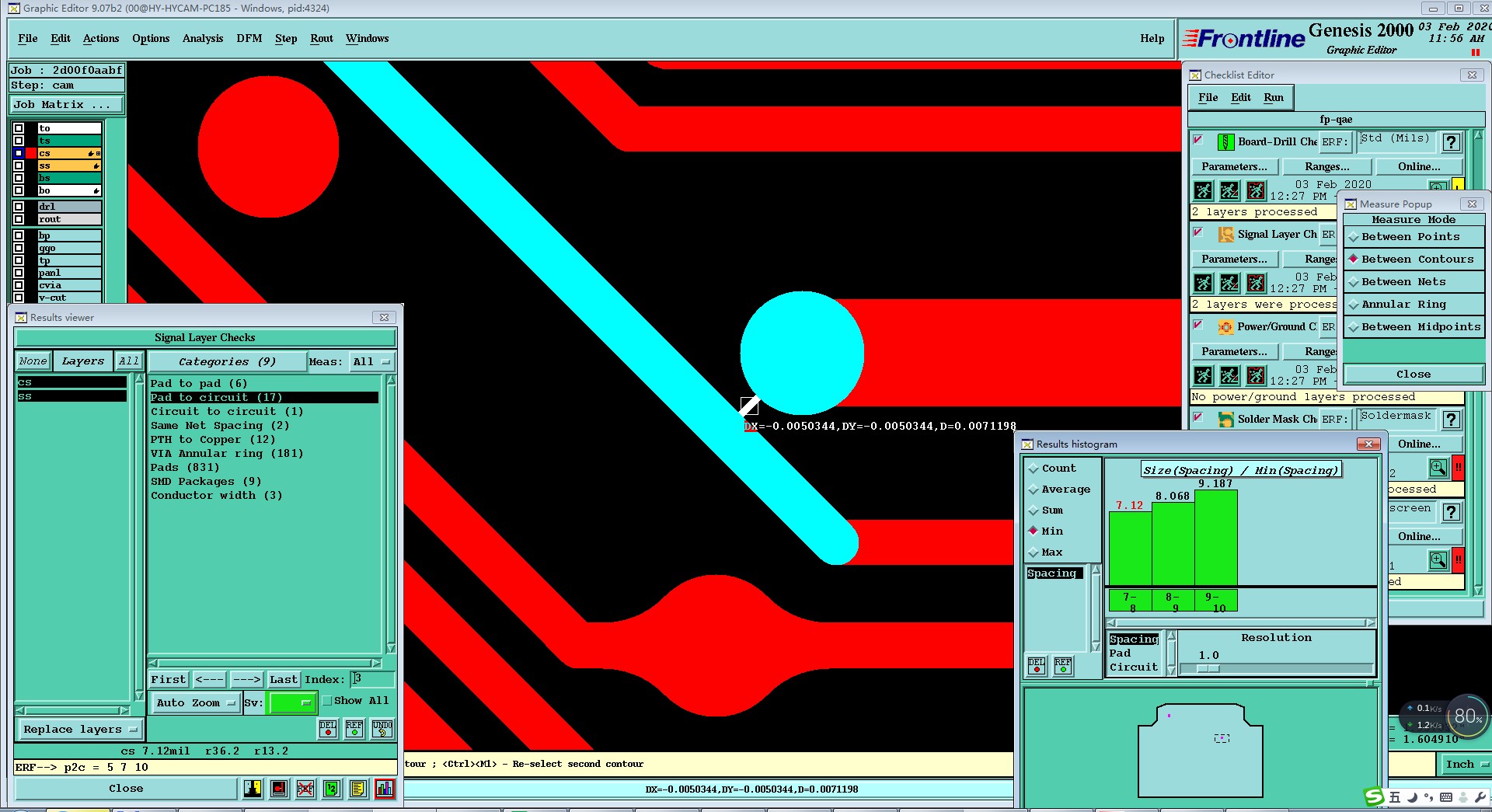
Task: Click second run icon under Board-Drill Checks
Action: click(x=1229, y=190)
